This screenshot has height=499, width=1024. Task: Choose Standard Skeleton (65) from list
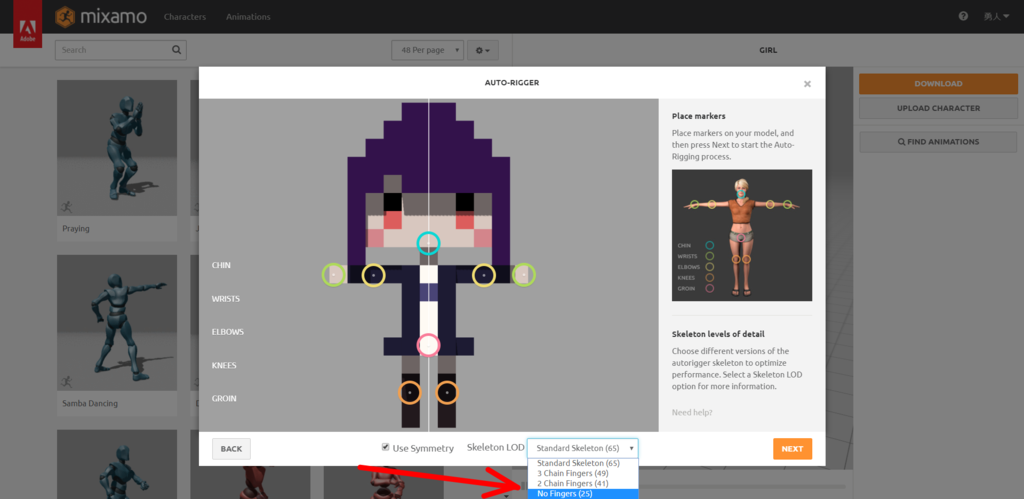pyautogui.click(x=583, y=463)
